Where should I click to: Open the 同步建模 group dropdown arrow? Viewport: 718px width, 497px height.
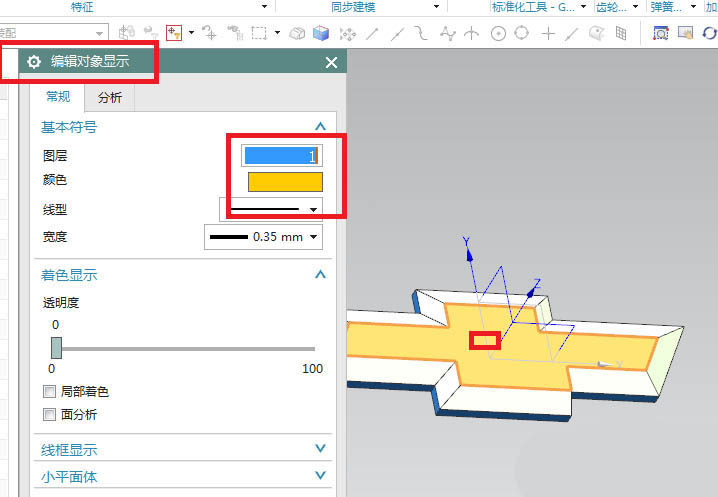pyautogui.click(x=436, y=6)
